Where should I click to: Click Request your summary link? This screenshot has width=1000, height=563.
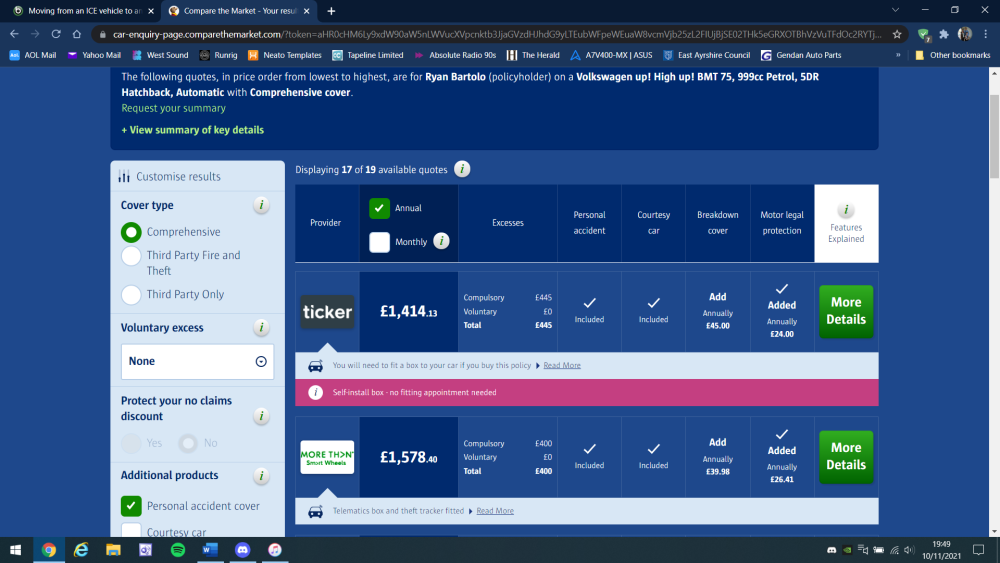pyautogui.click(x=173, y=108)
